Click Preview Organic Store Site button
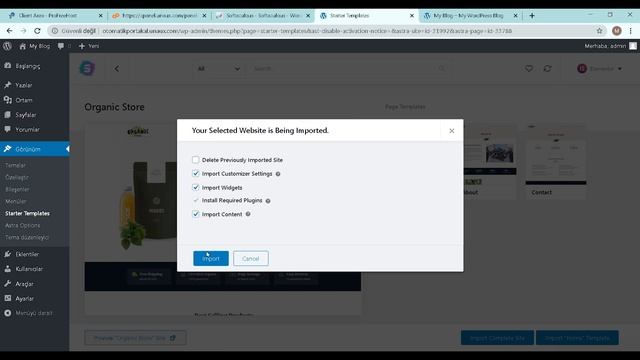640x360 pixels. 135,338
